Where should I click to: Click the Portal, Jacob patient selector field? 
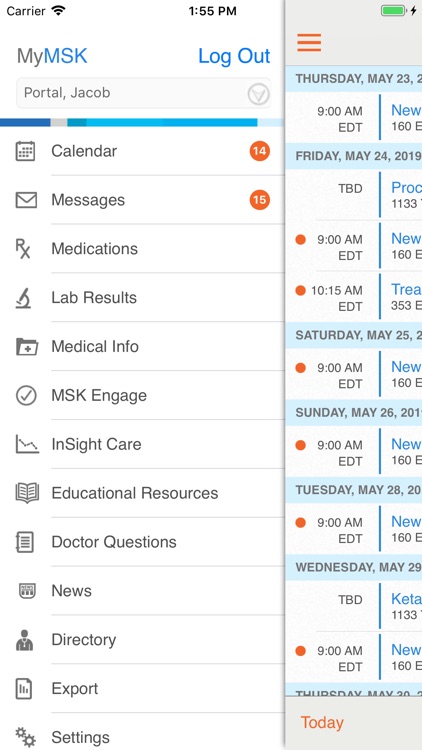(144, 93)
